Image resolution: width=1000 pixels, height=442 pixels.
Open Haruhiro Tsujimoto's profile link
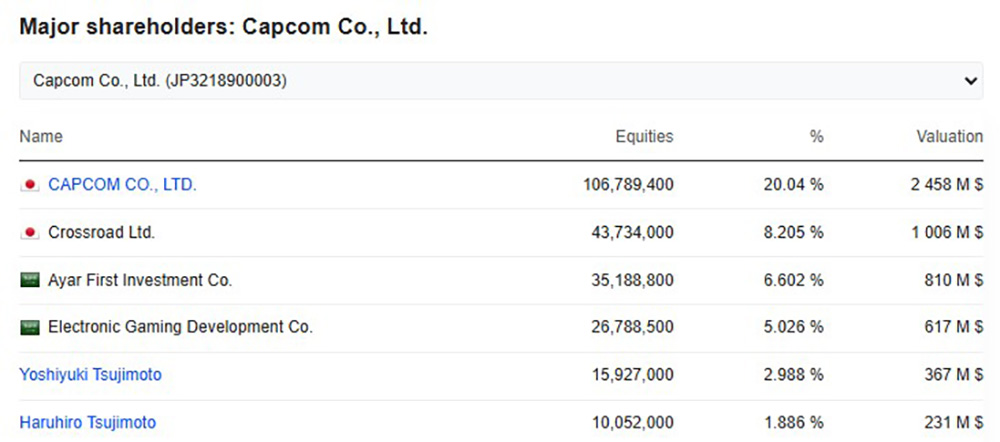click(87, 423)
